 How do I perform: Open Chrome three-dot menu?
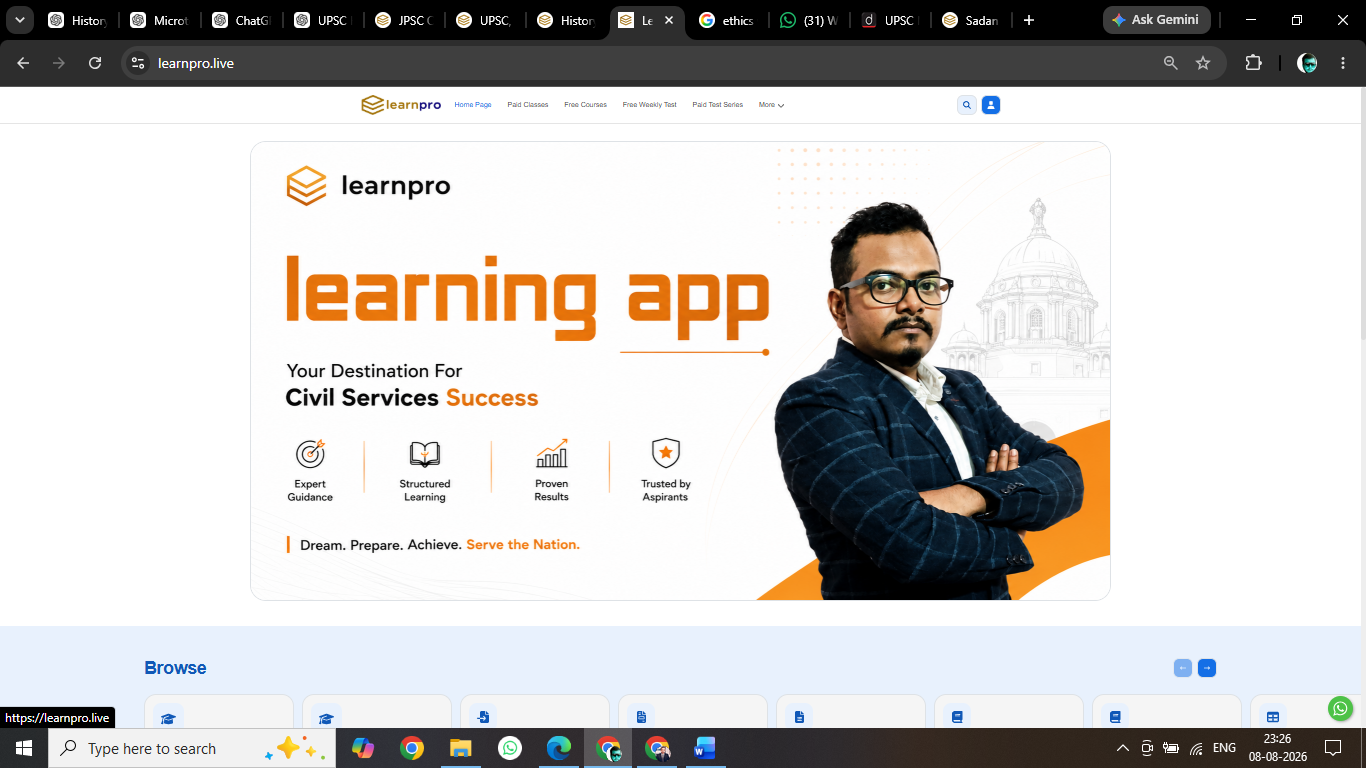(x=1343, y=63)
